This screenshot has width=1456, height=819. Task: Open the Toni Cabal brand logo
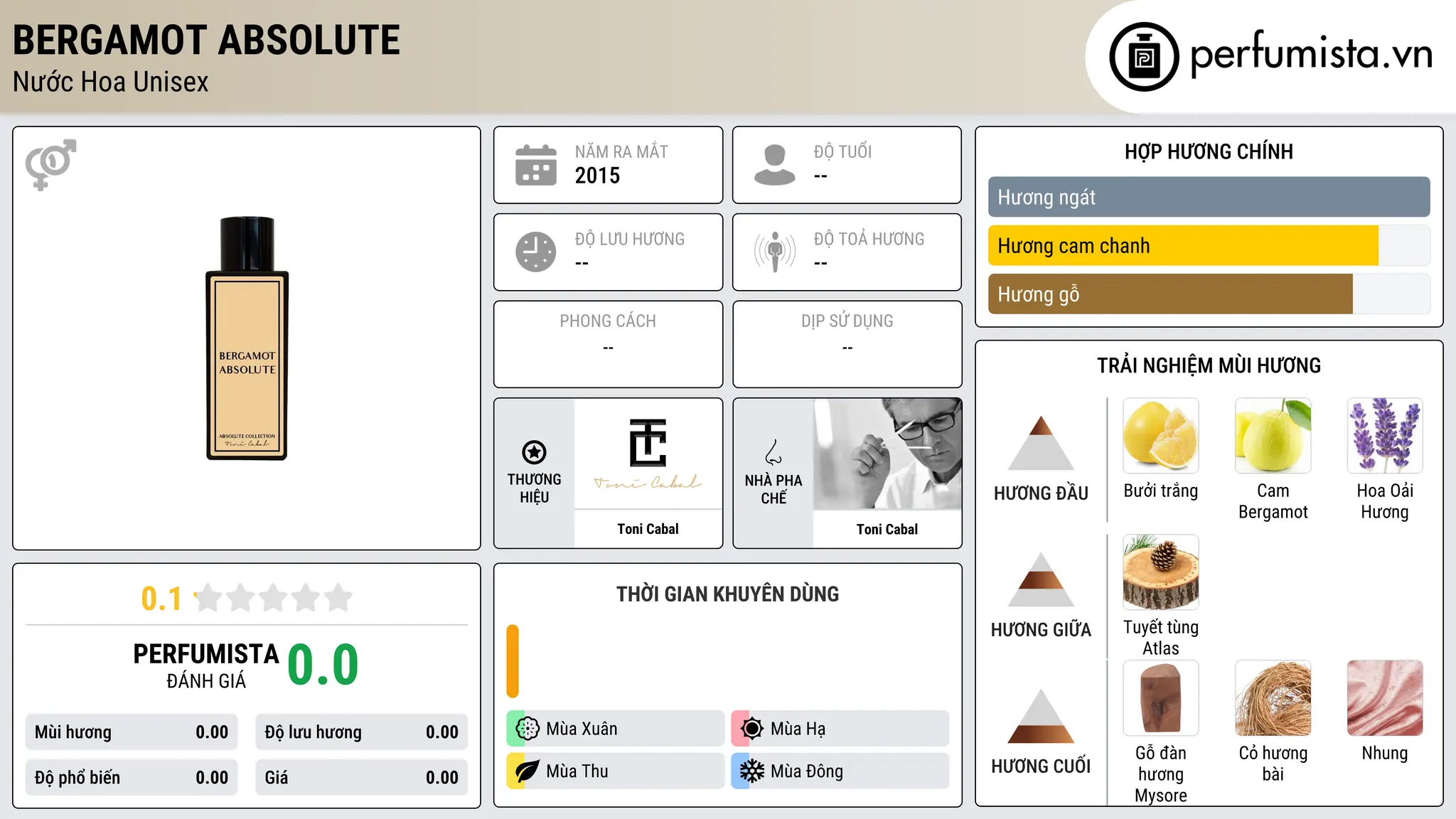pyautogui.click(x=648, y=454)
